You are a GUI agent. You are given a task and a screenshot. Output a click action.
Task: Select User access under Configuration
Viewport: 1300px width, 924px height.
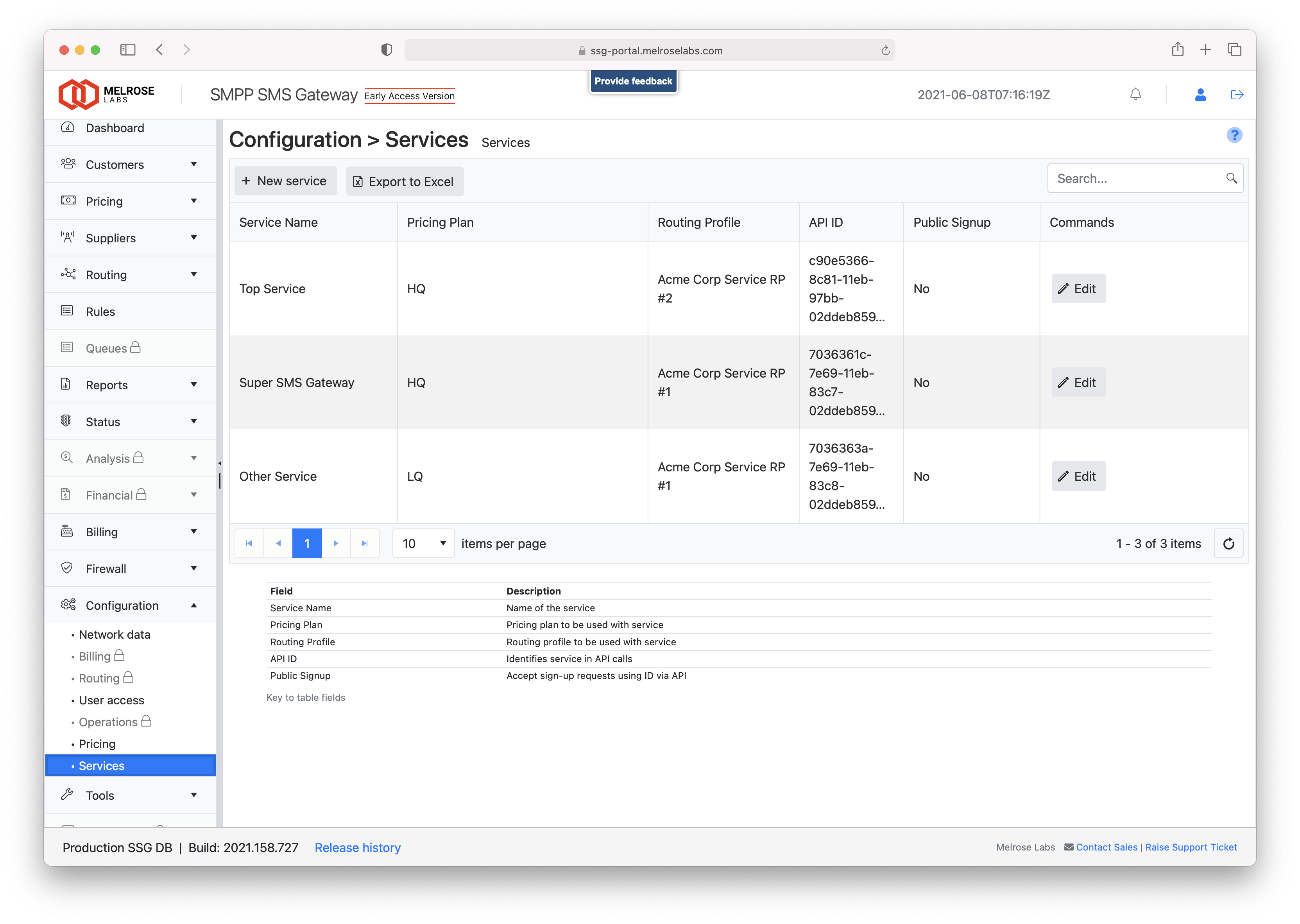pyautogui.click(x=111, y=700)
